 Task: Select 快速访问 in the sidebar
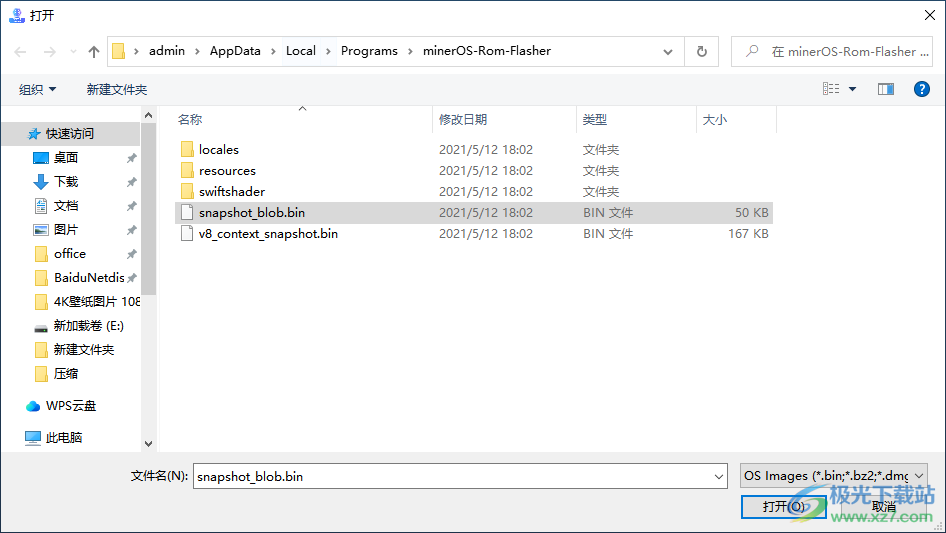[x=70, y=133]
